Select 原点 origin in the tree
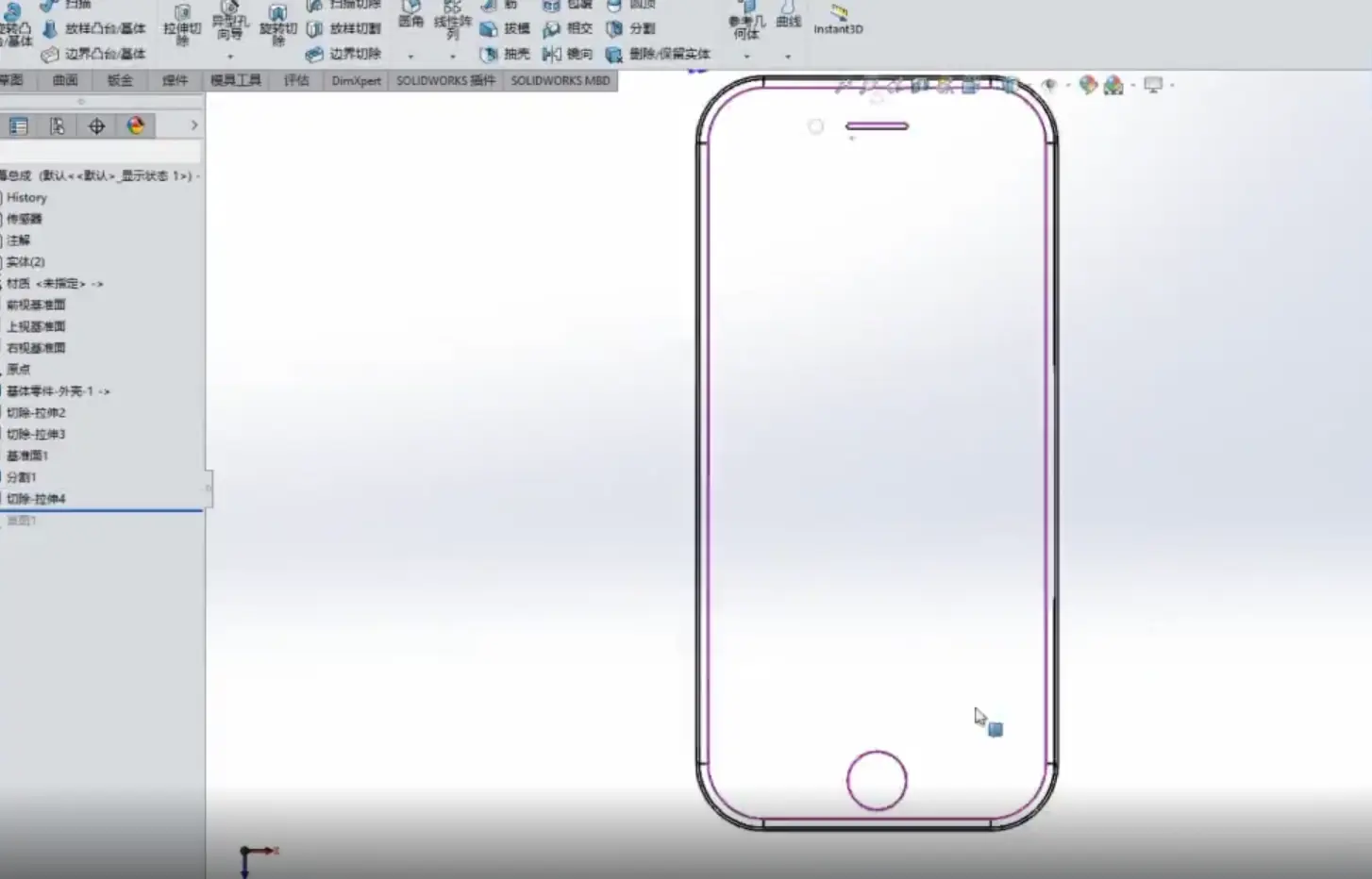Image resolution: width=1372 pixels, height=879 pixels. click(x=18, y=370)
